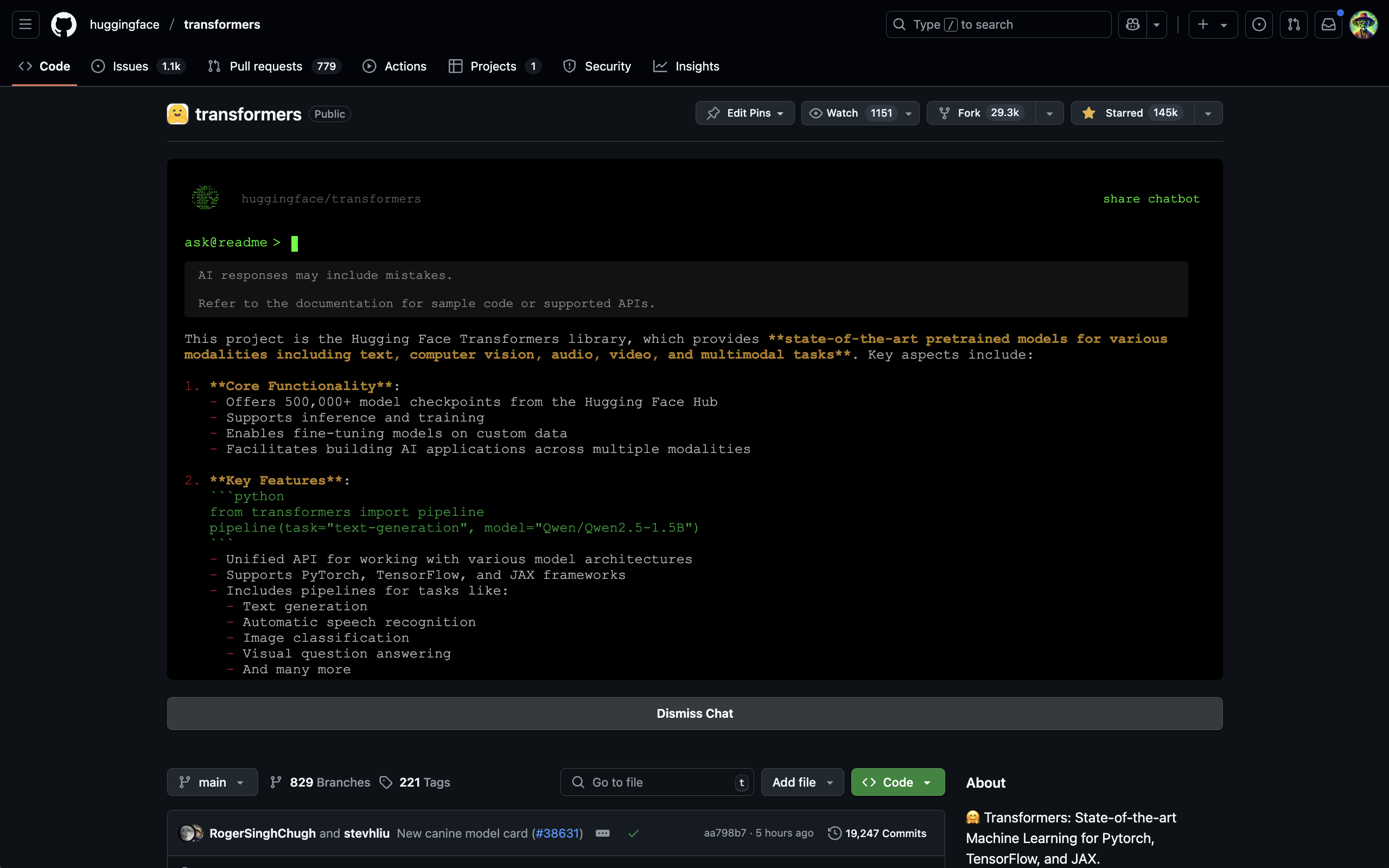Click huggingface/transformers chatbot title text
The height and width of the screenshot is (868, 1389).
pos(331,199)
